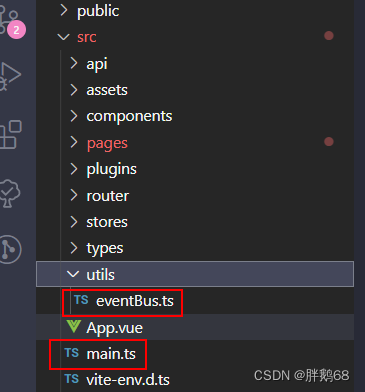Expand the plugins folder chevron
The image size is (365, 392).
pos(74,169)
